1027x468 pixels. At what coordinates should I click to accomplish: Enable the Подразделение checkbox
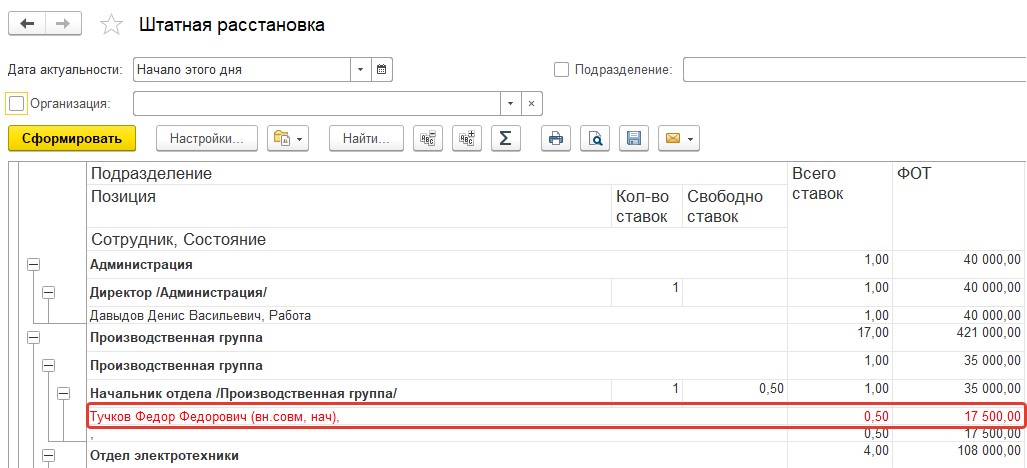coord(561,69)
